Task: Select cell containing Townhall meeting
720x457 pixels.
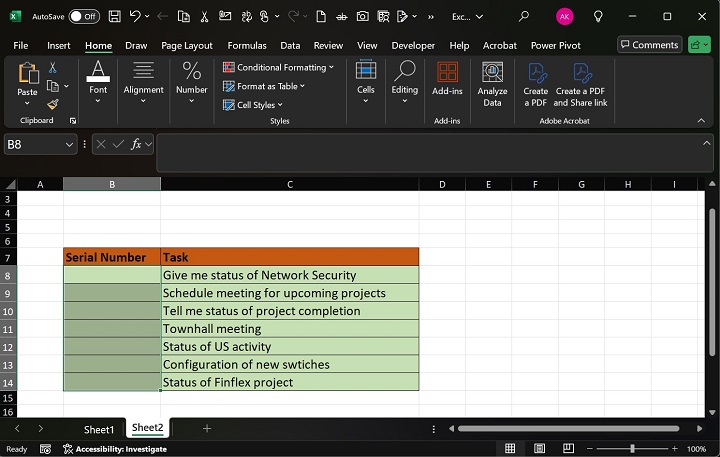Action: pyautogui.click(x=289, y=329)
